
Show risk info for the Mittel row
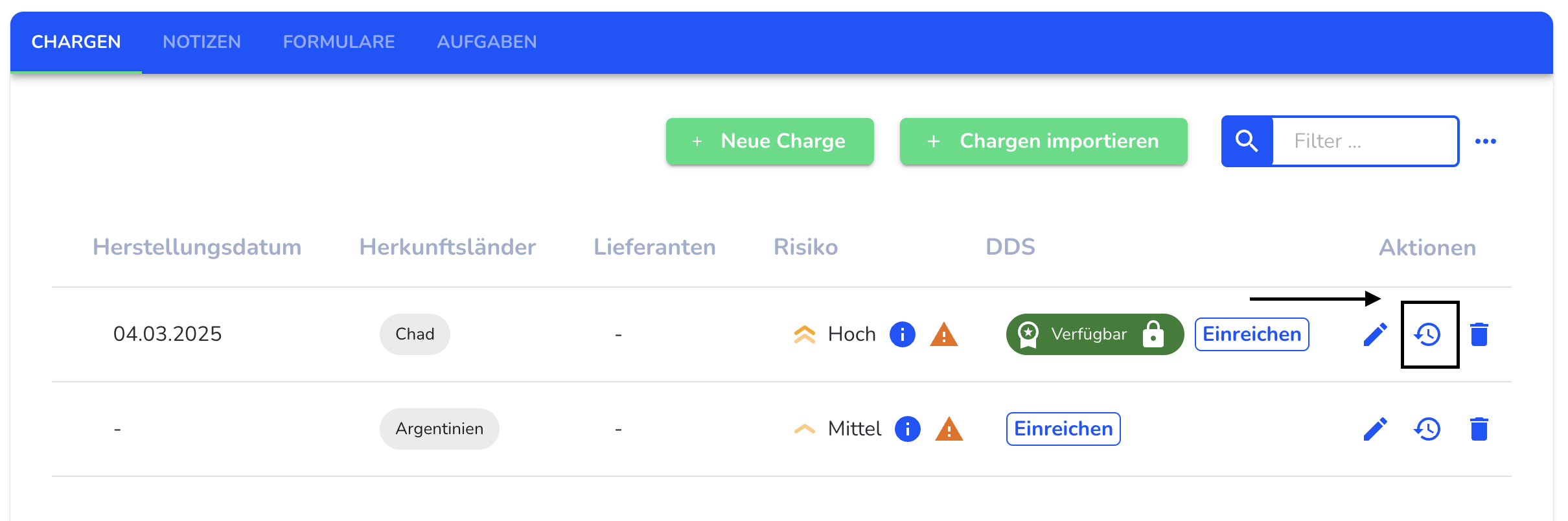pos(907,429)
